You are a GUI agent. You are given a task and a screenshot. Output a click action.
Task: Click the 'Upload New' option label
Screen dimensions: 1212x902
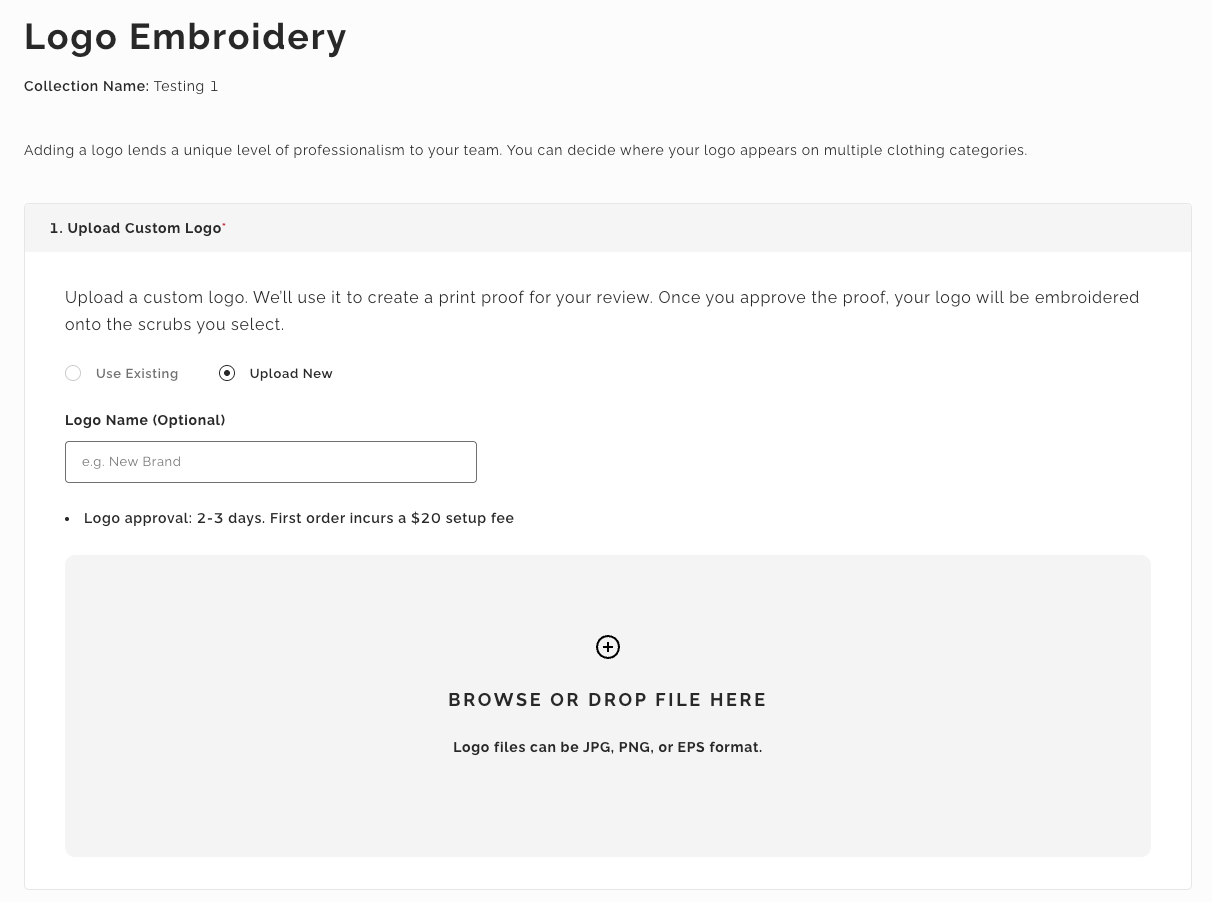pyautogui.click(x=291, y=373)
